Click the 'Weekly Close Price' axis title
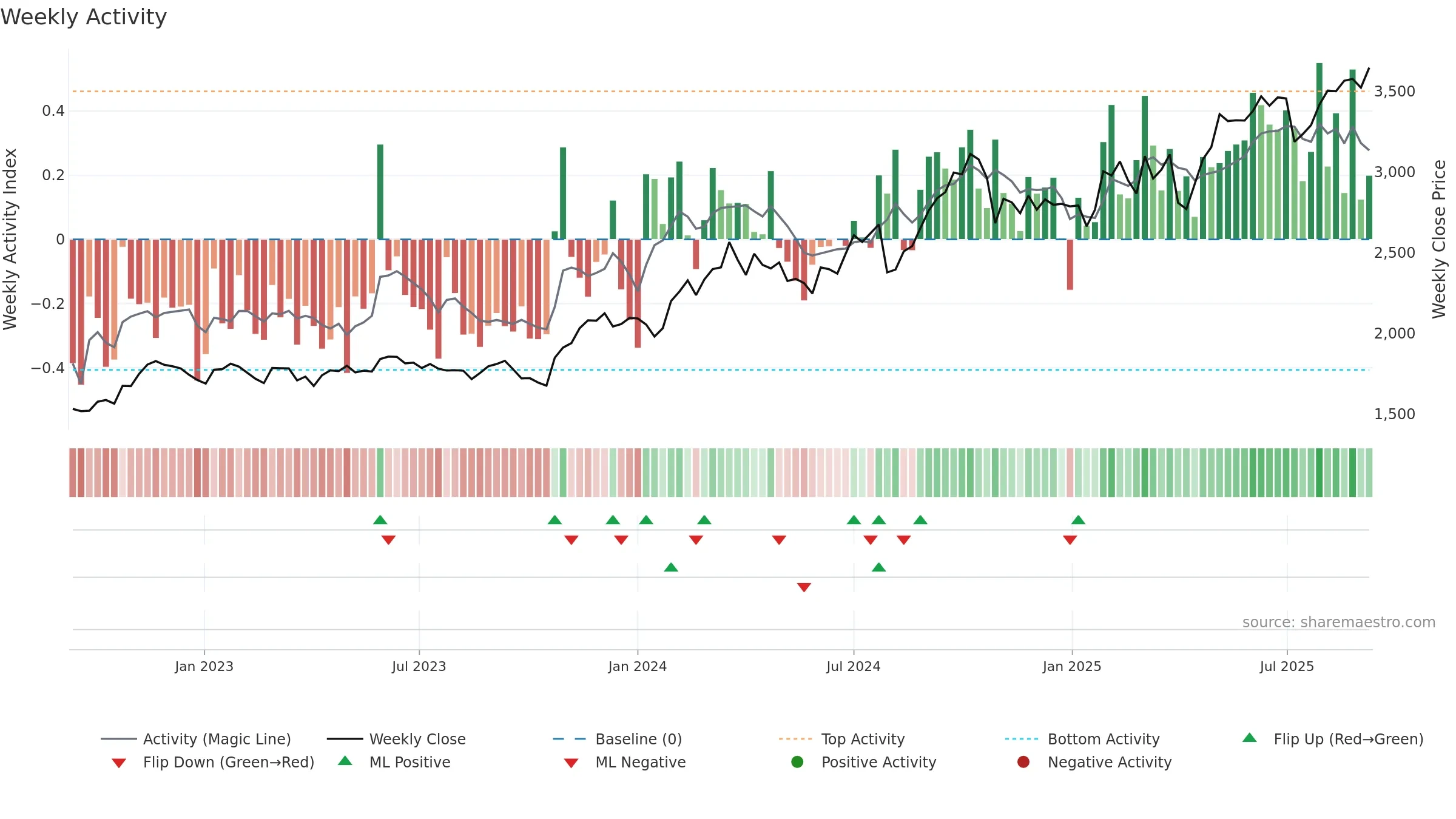The height and width of the screenshot is (819, 1456). [x=1439, y=239]
